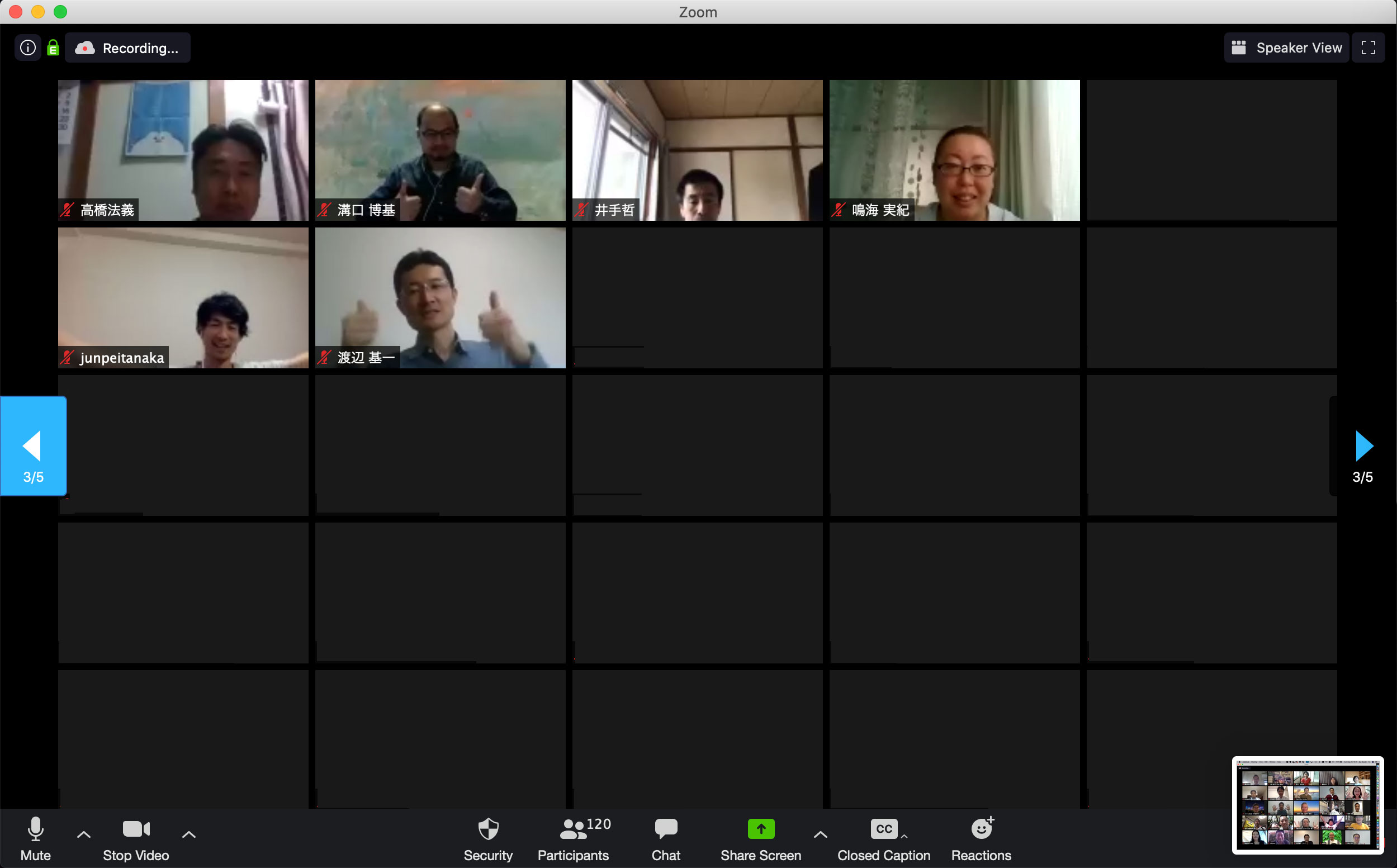Select the 鳴海 実紀 video tile
Screen dimensions: 1397x868
click(x=955, y=150)
